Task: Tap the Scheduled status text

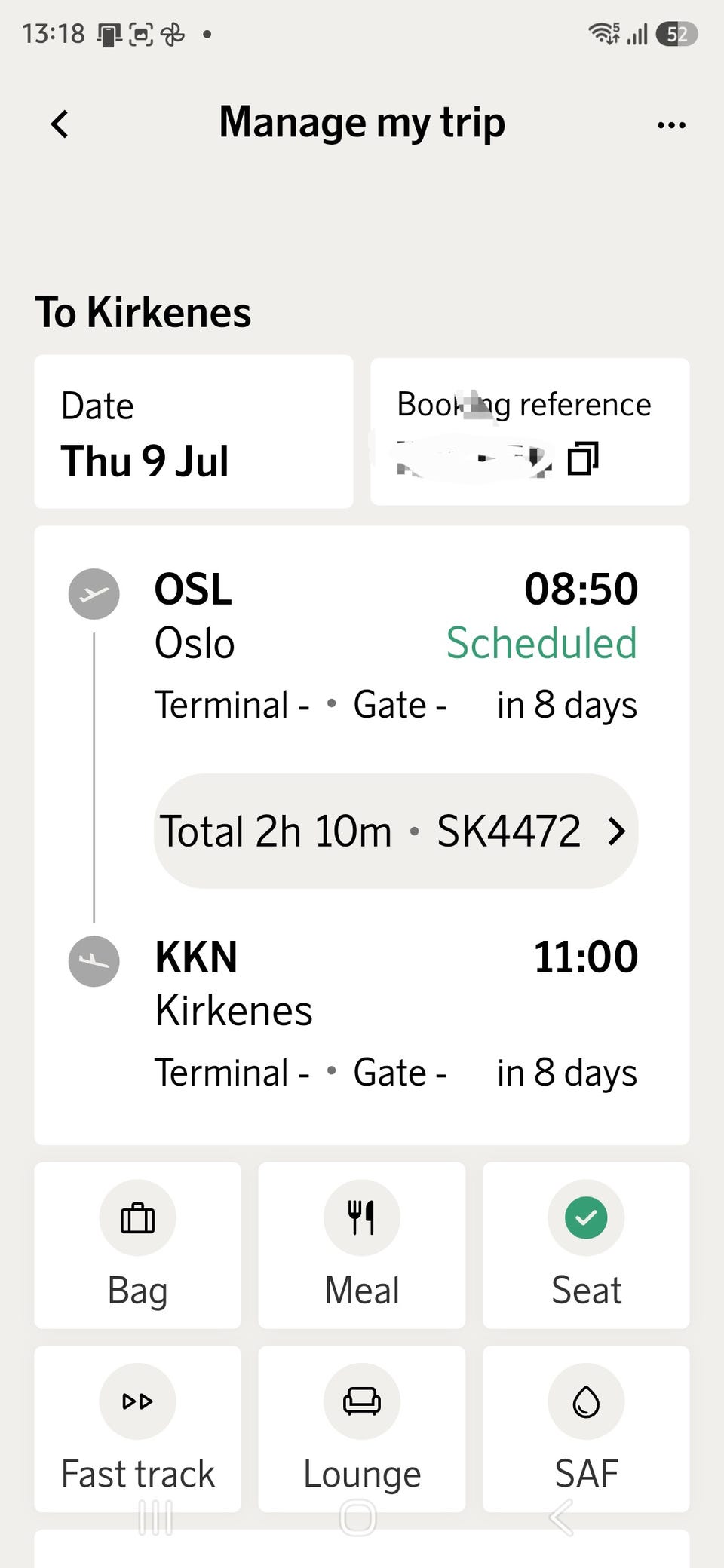Action: pos(541,643)
